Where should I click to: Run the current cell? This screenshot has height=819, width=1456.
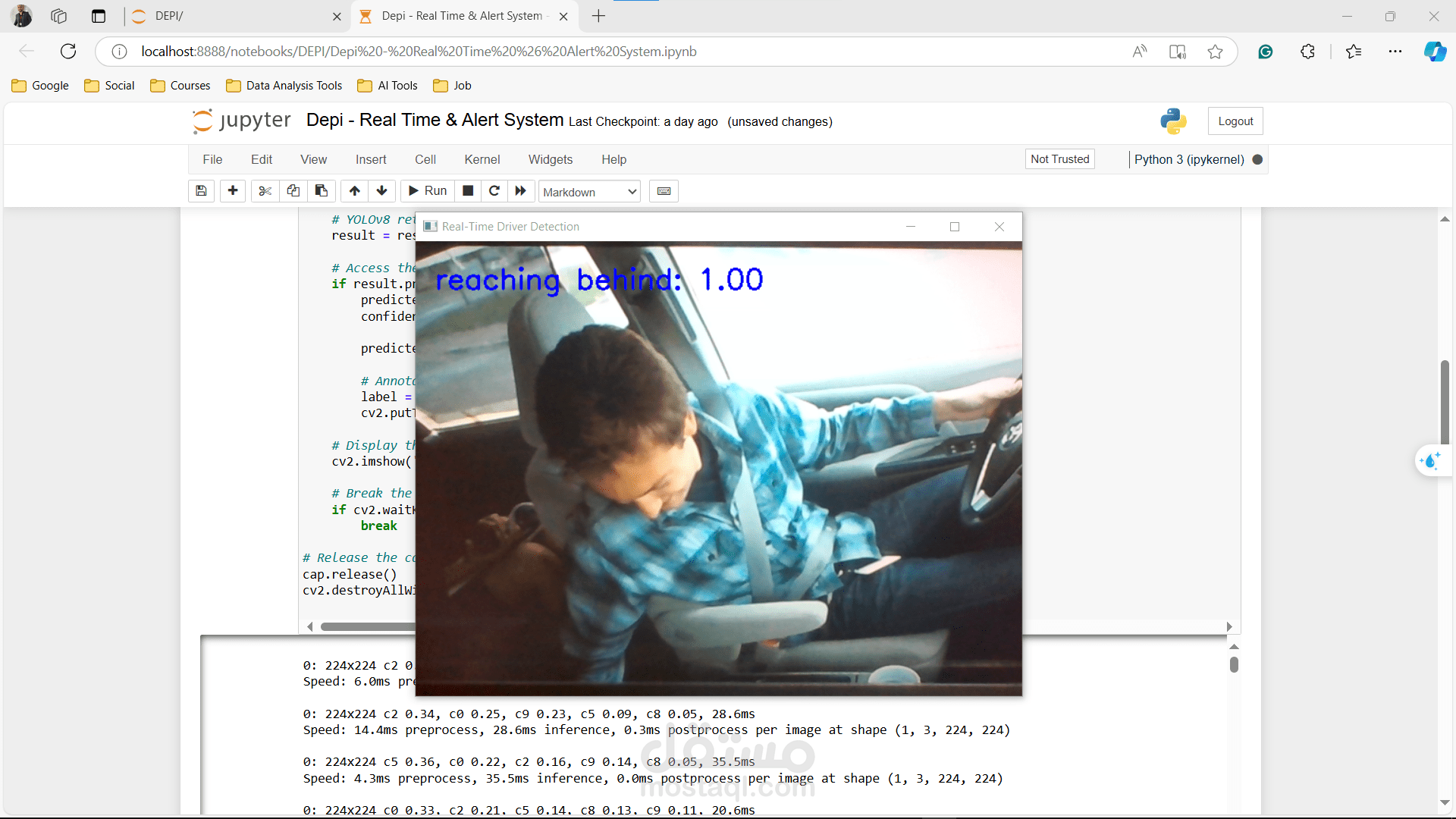[428, 191]
